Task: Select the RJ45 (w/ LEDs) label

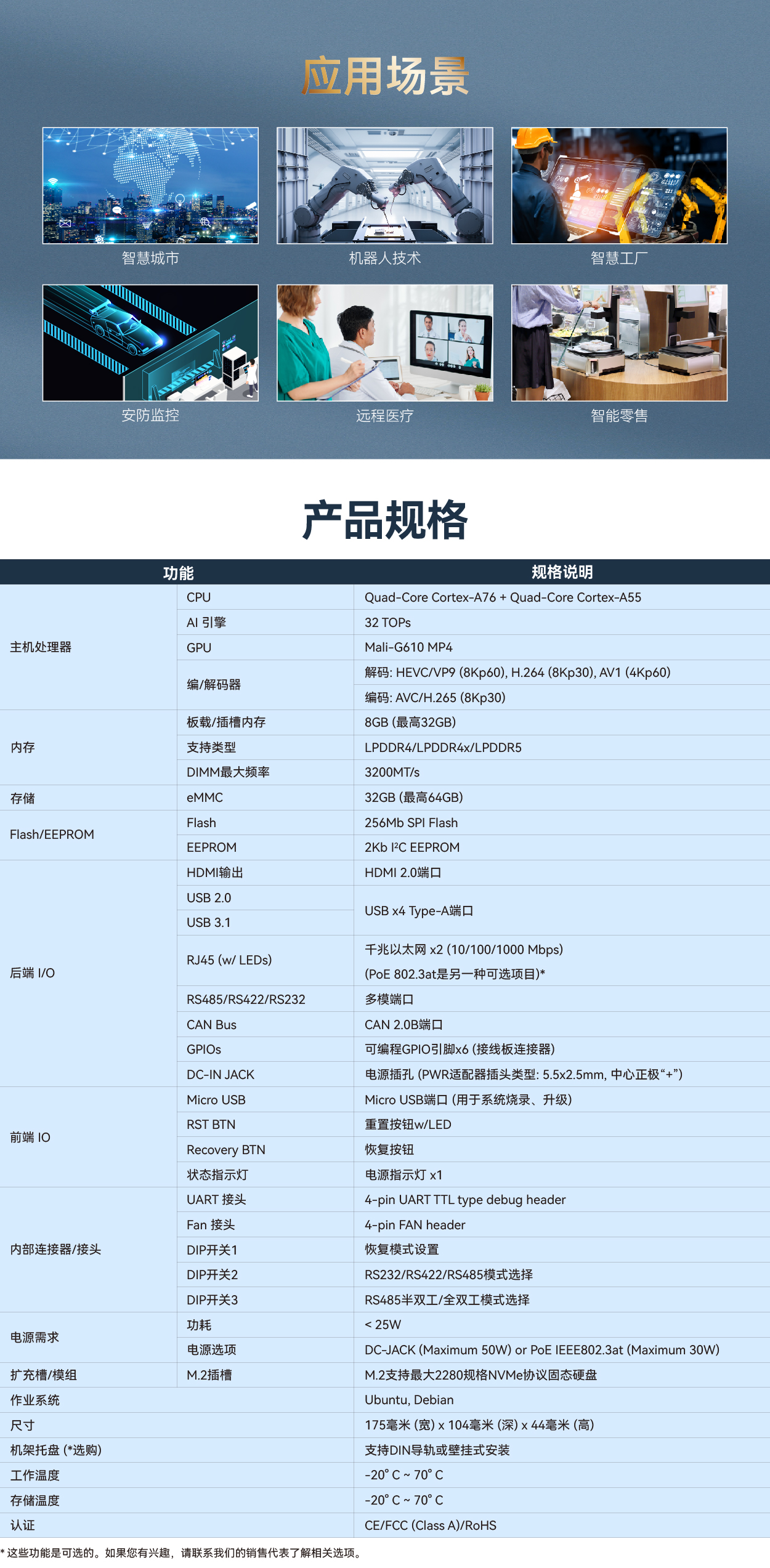Action: pyautogui.click(x=229, y=960)
